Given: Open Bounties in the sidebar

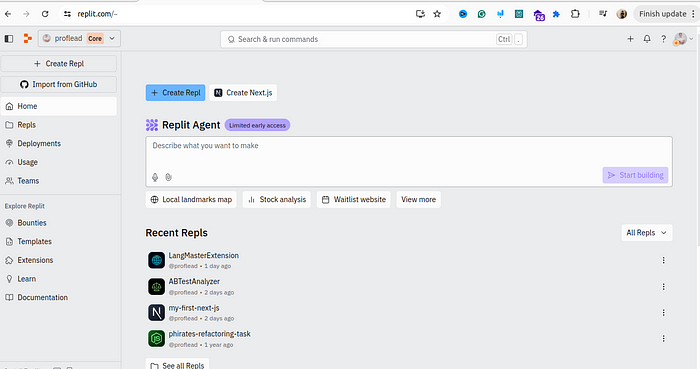Looking at the screenshot, I should click(58, 223).
